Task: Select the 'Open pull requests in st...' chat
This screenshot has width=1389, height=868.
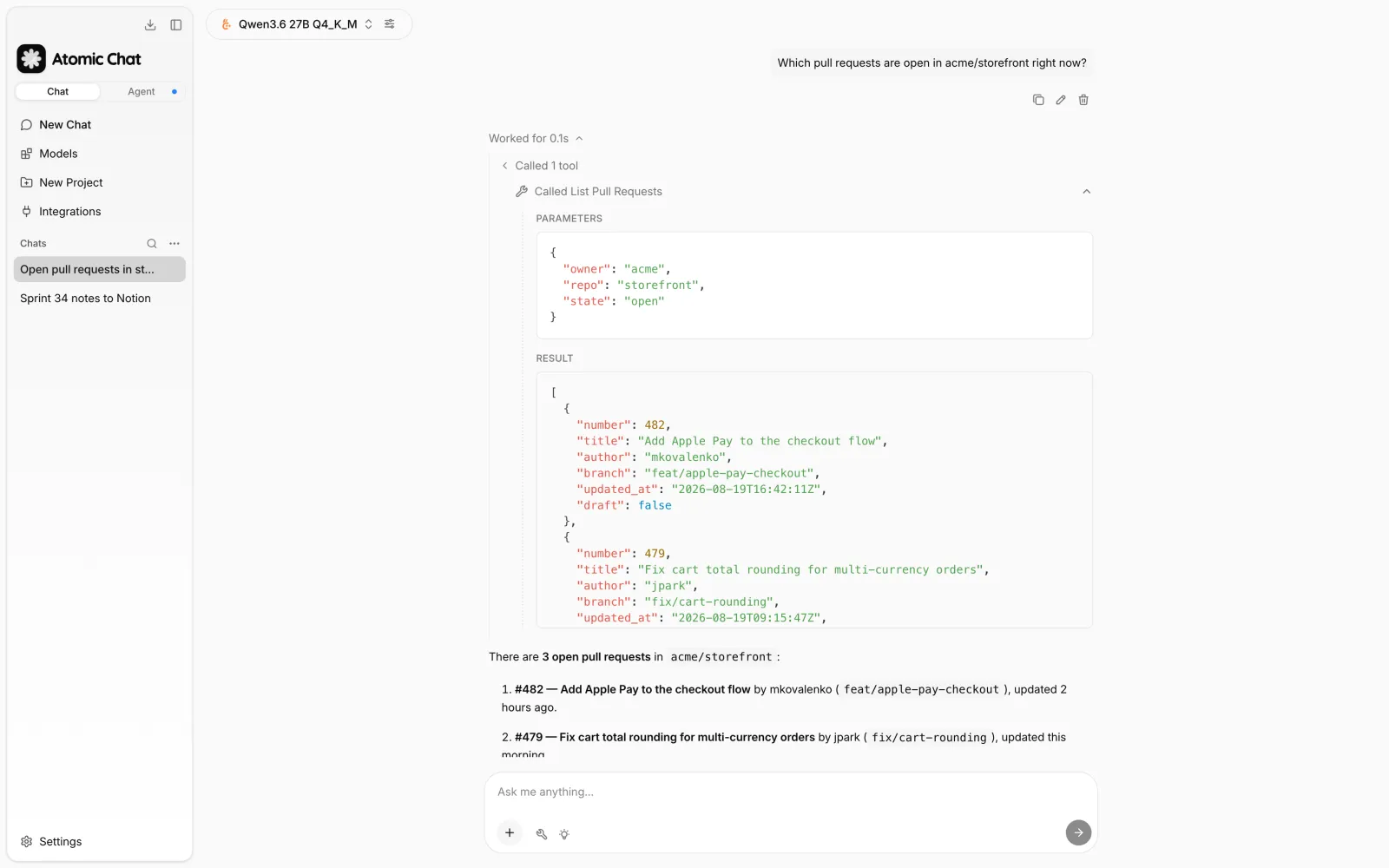Action: (x=99, y=269)
